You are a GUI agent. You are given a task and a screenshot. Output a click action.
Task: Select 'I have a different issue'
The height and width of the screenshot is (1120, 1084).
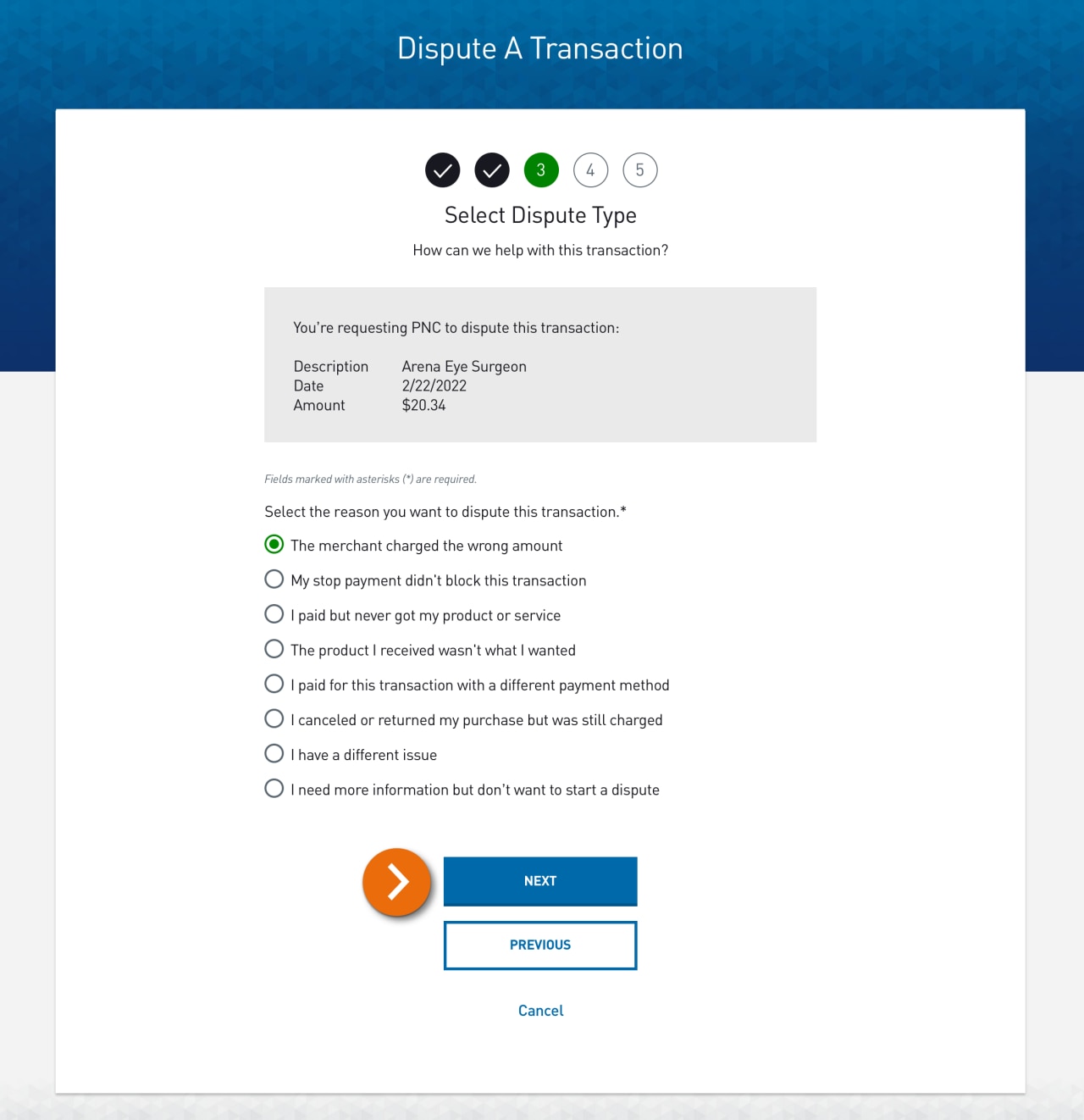[x=274, y=753]
